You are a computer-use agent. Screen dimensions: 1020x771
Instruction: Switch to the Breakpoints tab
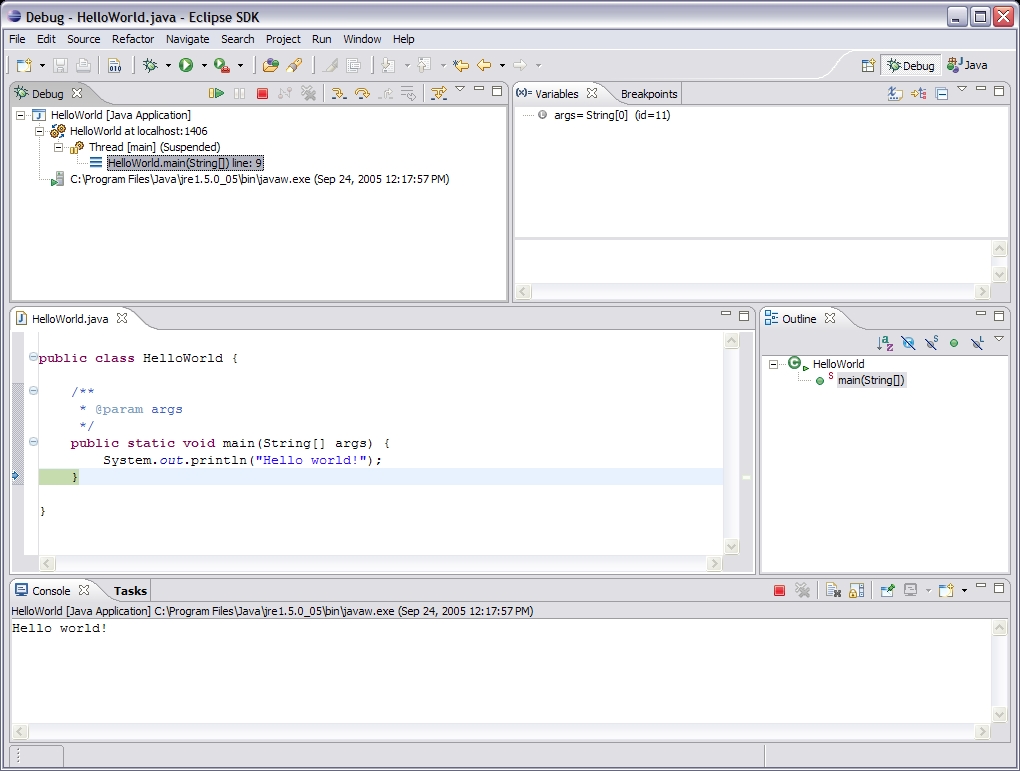[x=649, y=94]
